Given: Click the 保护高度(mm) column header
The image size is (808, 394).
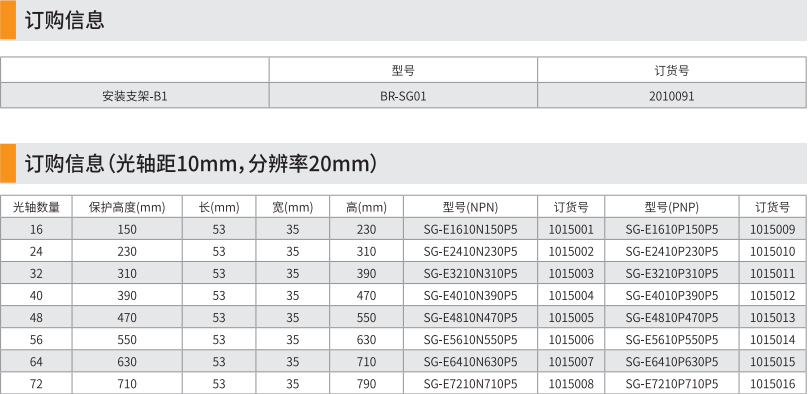Looking at the screenshot, I should click(x=127, y=208).
